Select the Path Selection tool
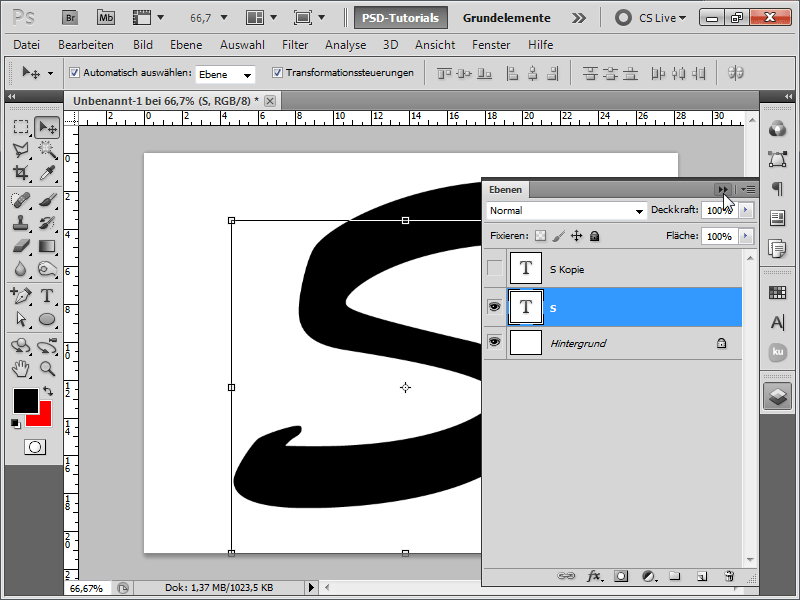This screenshot has width=800, height=600. [x=21, y=319]
